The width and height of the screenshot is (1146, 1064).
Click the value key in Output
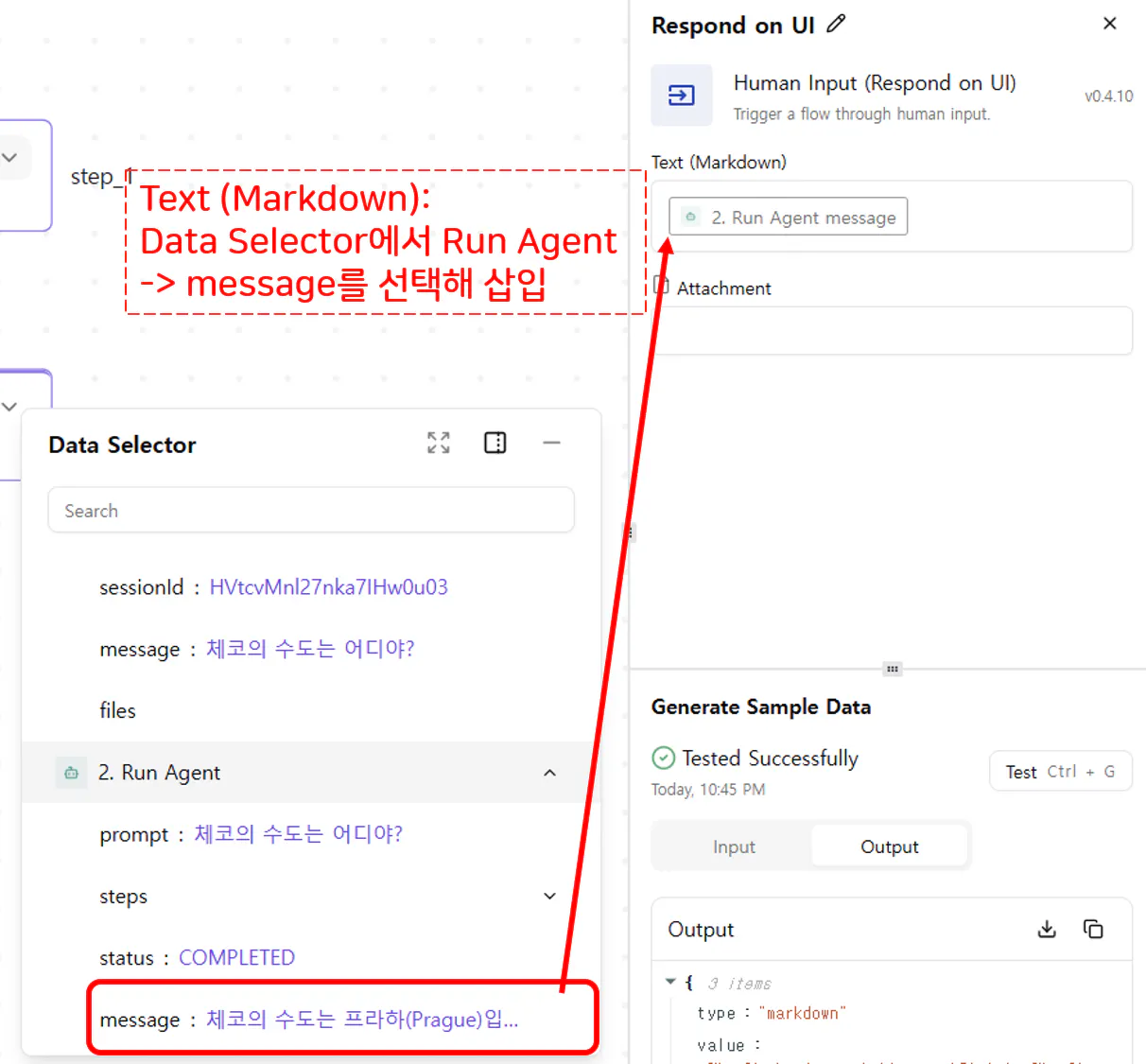pyautogui.click(x=721, y=1045)
